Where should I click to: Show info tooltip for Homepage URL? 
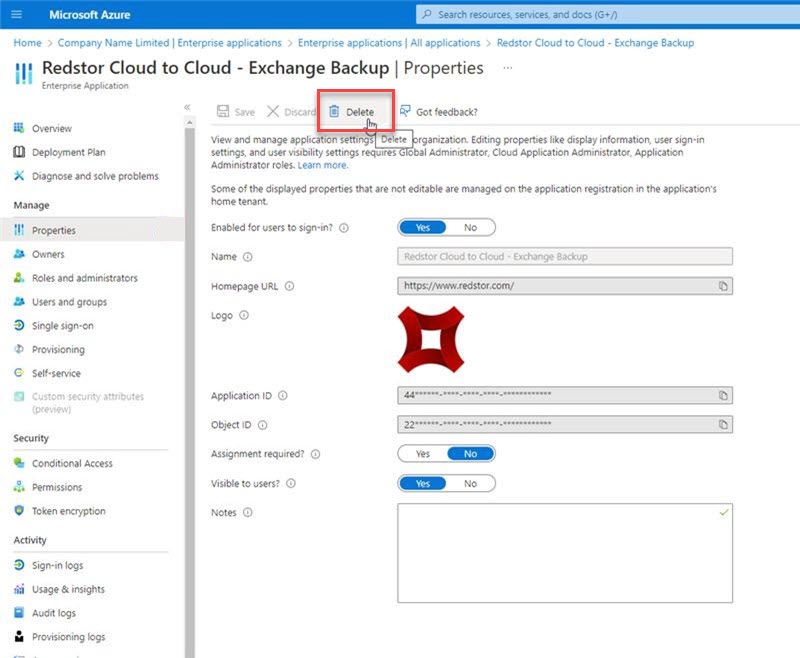pyautogui.click(x=289, y=286)
